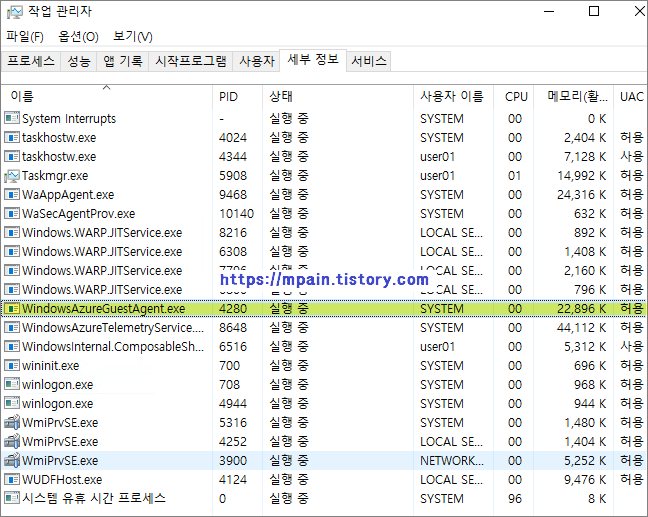Click memory value 44,112 K
This screenshot has width=648, height=517.
(581, 328)
